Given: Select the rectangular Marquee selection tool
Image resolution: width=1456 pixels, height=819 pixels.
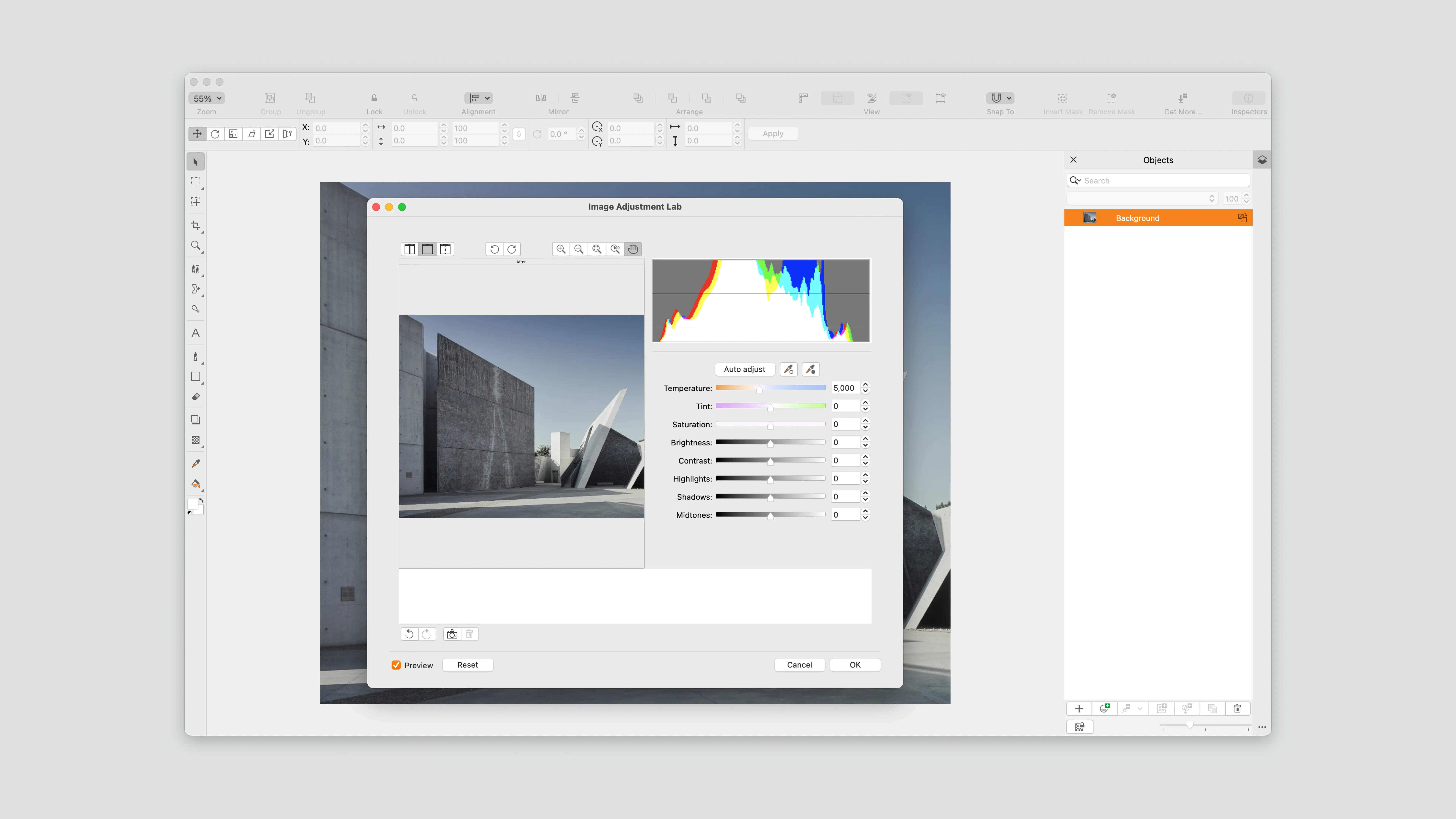Looking at the screenshot, I should [x=196, y=181].
